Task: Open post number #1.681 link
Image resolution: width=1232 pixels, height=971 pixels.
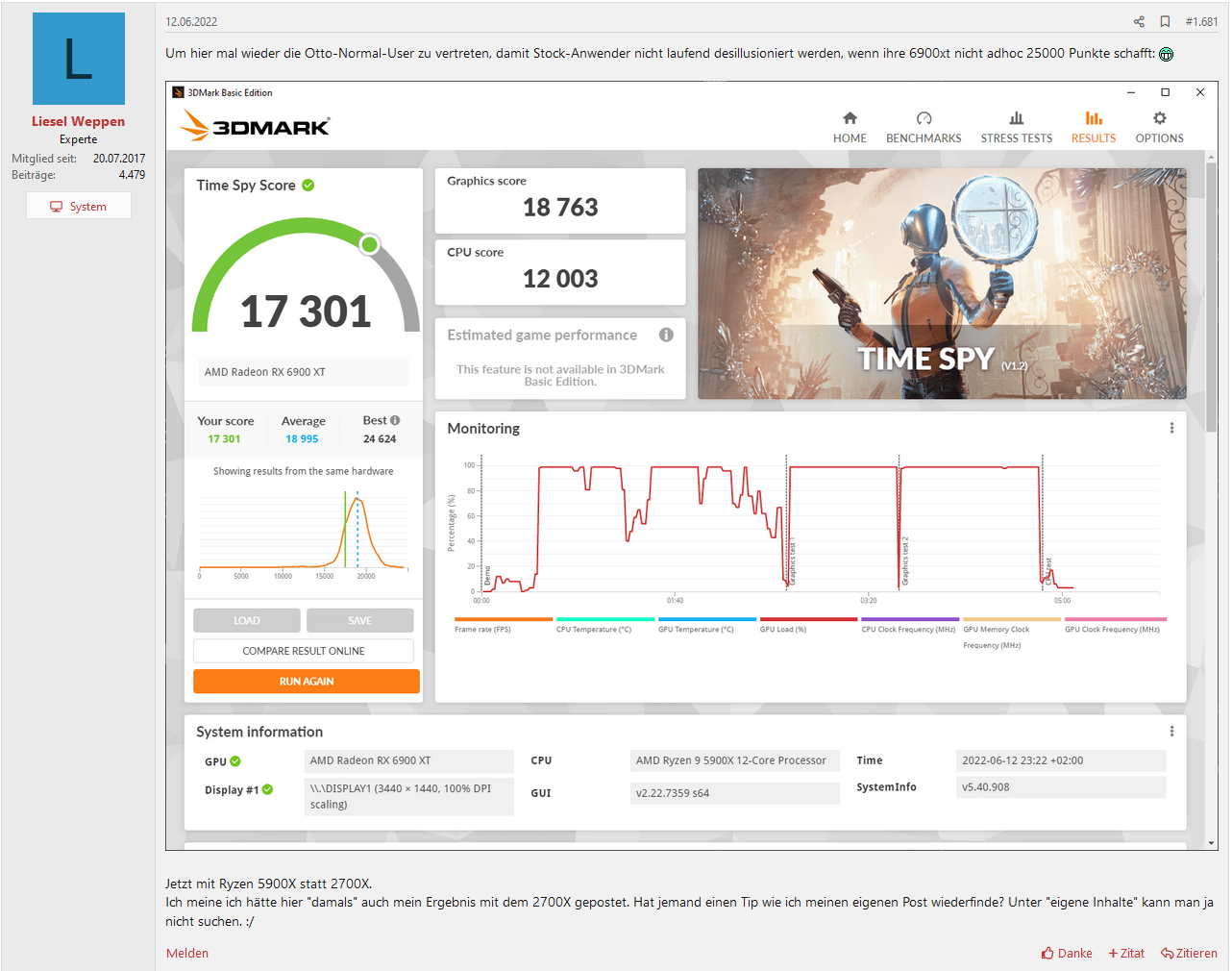Action: [x=1201, y=21]
